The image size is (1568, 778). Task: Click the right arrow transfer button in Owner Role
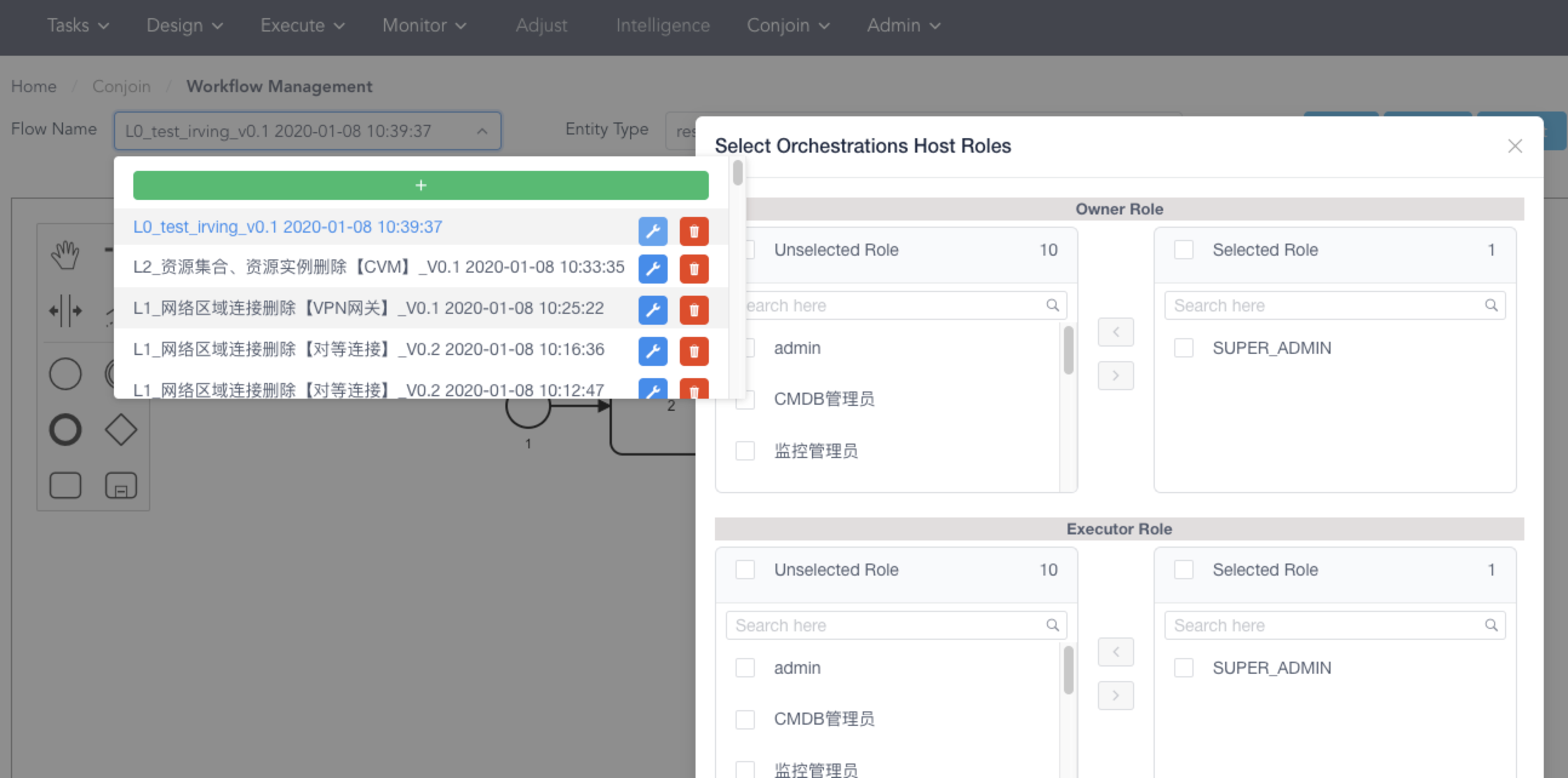coord(1115,376)
